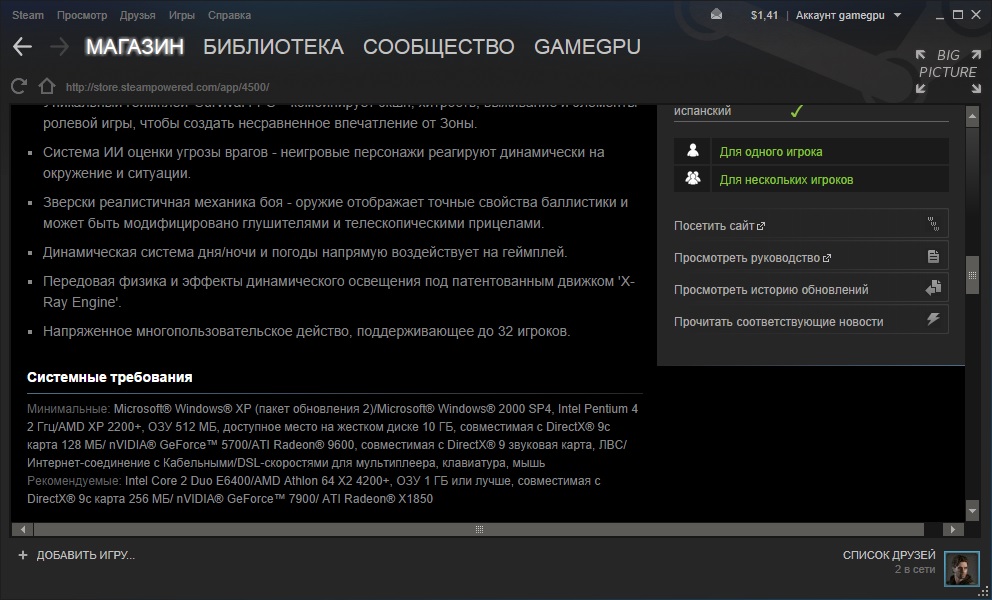Open the Steam menu
The width and height of the screenshot is (992, 600).
click(28, 15)
